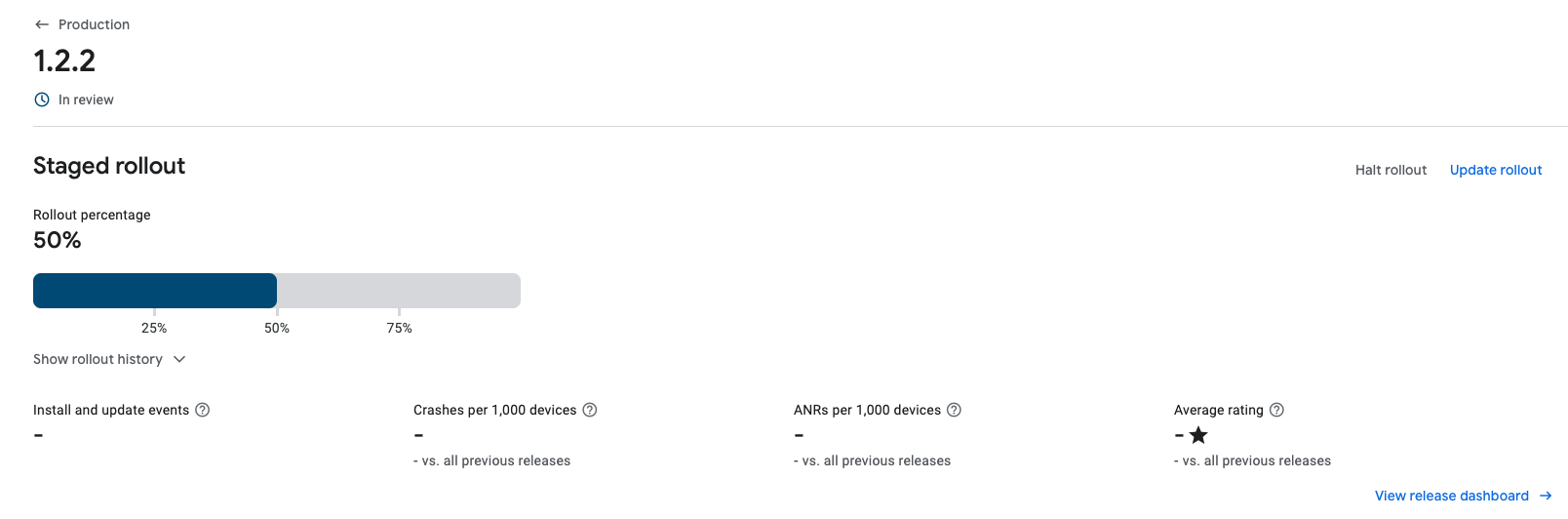Click the star icon under Average rating
The height and width of the screenshot is (519, 1568).
[x=1198, y=435]
